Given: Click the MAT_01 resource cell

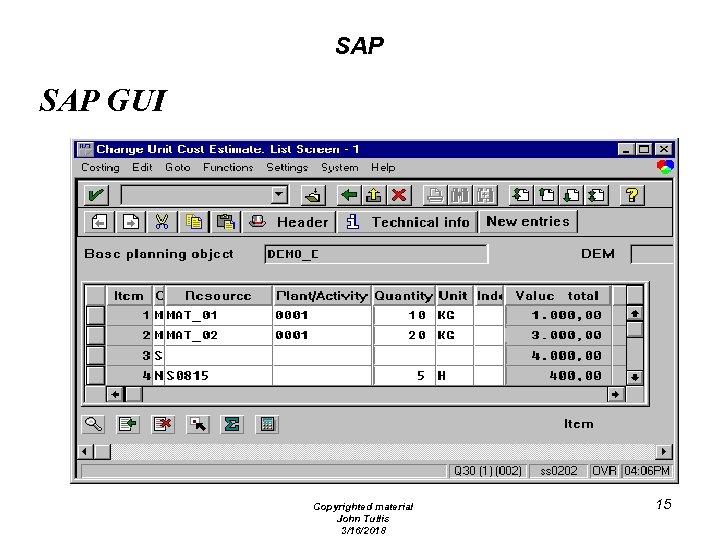Looking at the screenshot, I should point(219,315).
